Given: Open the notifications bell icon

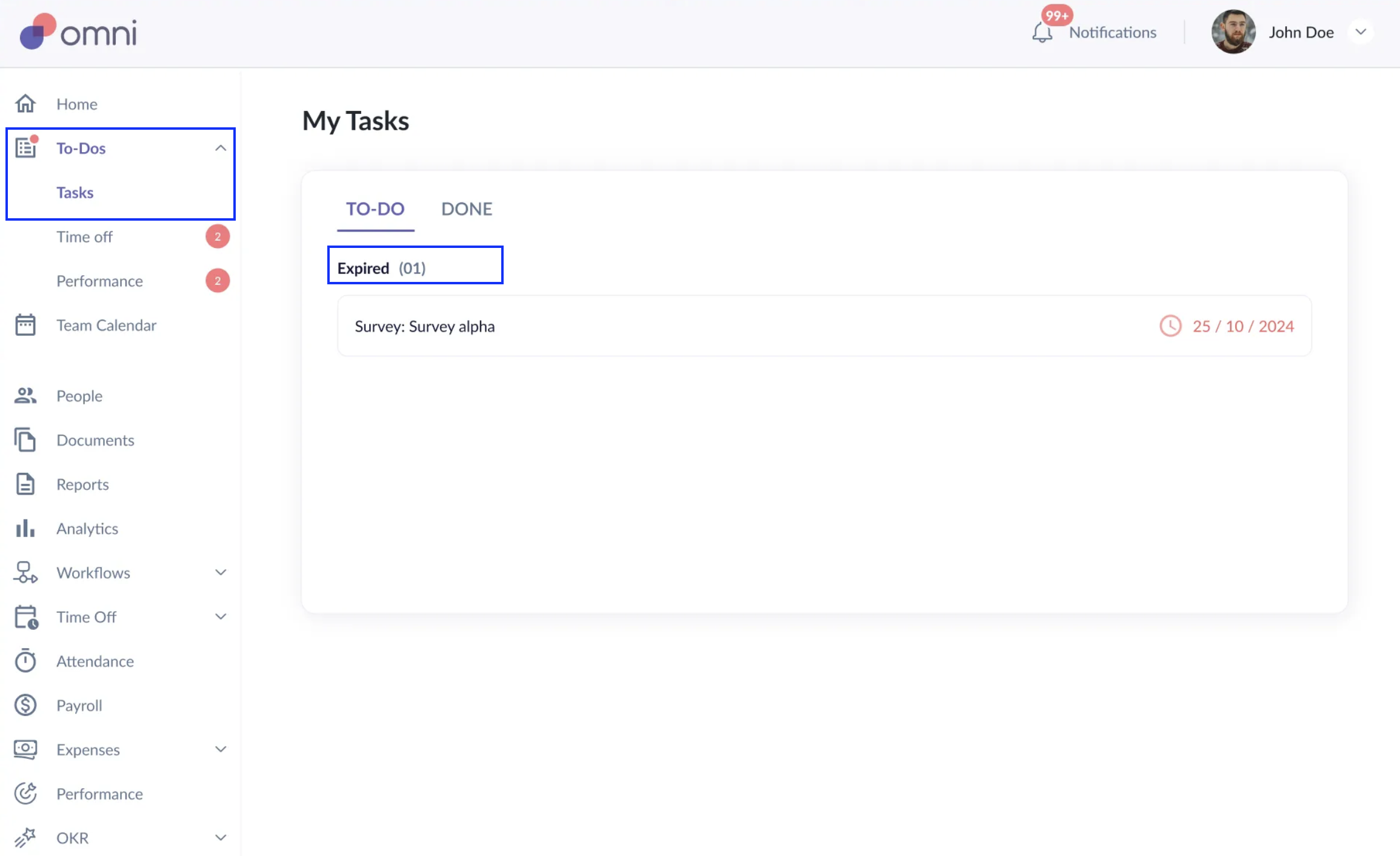Looking at the screenshot, I should pyautogui.click(x=1042, y=32).
